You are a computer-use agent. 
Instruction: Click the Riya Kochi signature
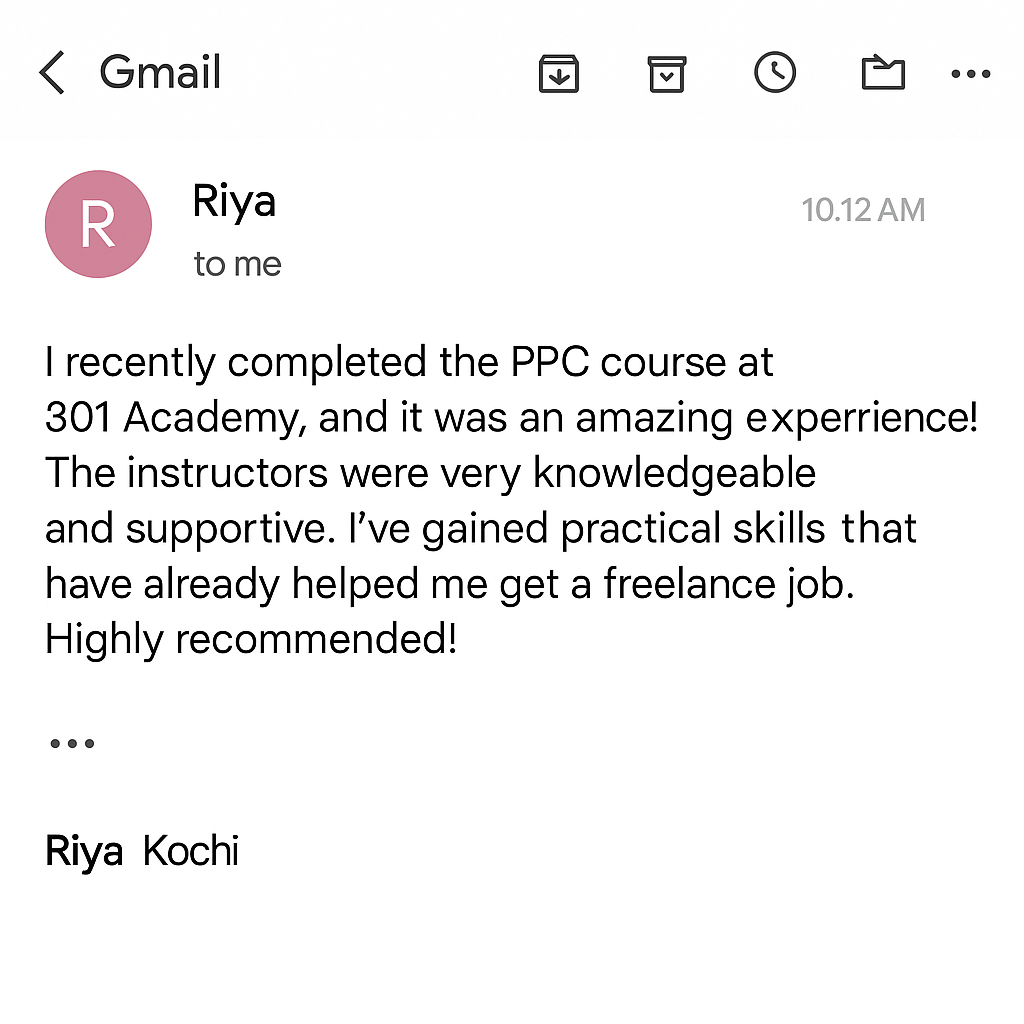(x=142, y=852)
